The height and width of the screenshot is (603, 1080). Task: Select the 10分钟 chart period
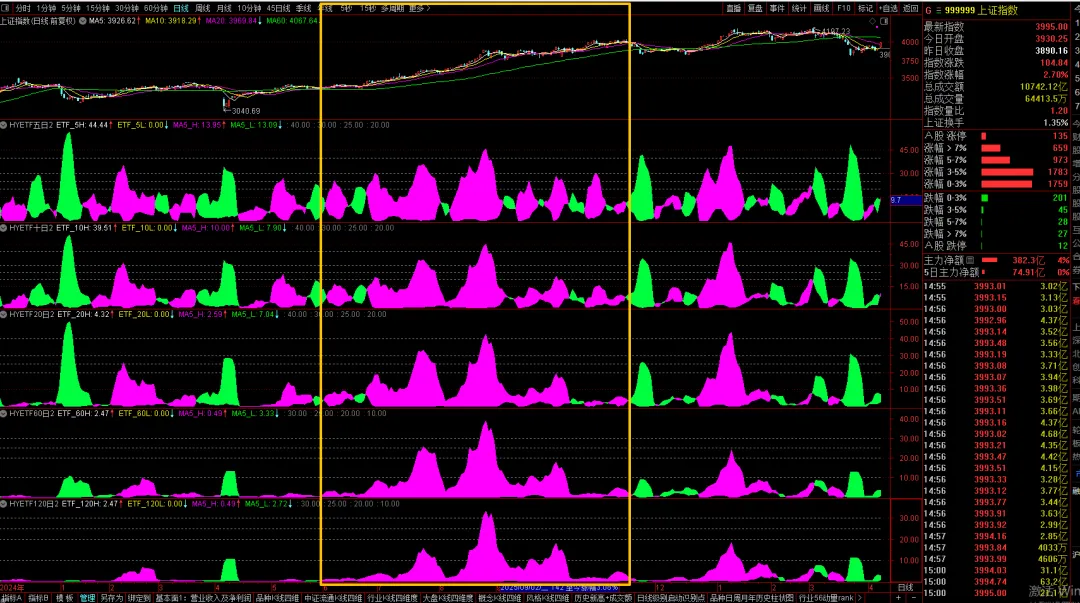[x=249, y=8]
